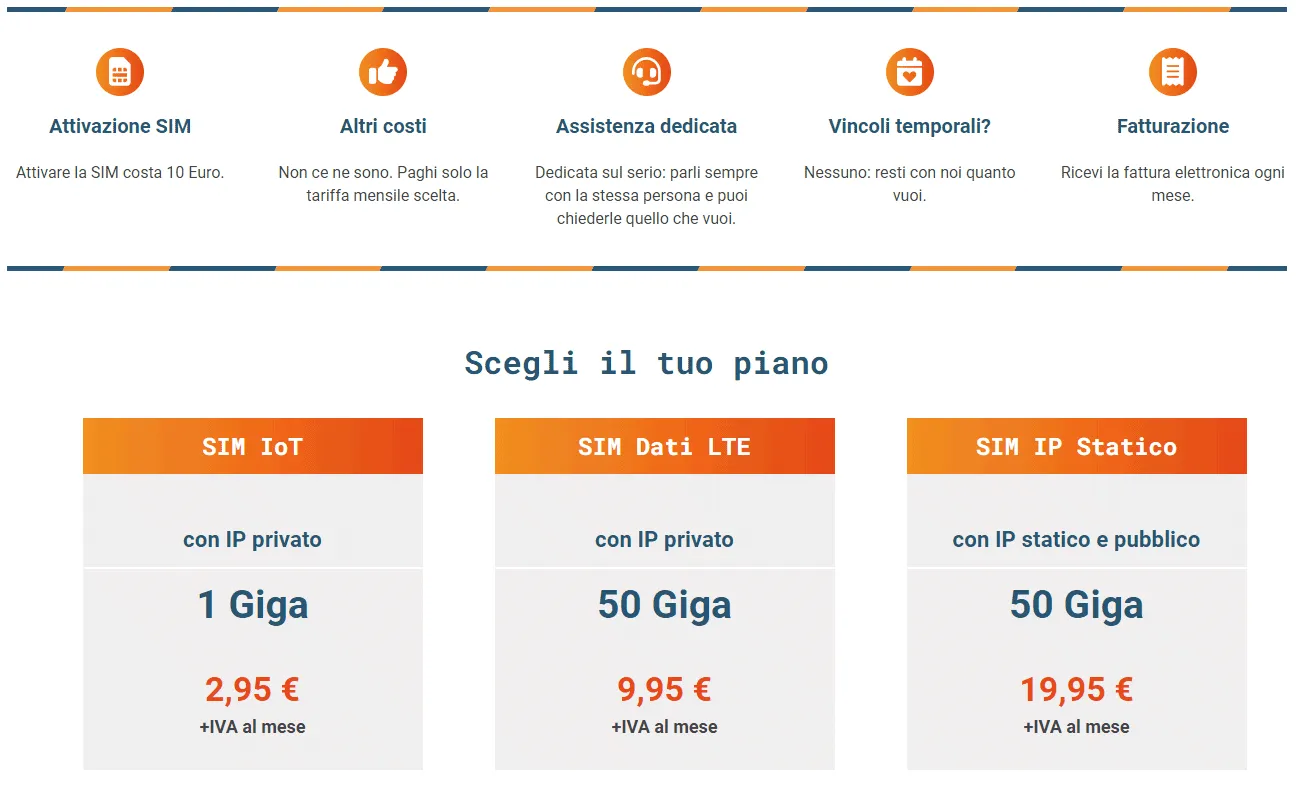Select the SIM IoT plan header
Viewport: 1296px width, 786px height.
click(252, 446)
